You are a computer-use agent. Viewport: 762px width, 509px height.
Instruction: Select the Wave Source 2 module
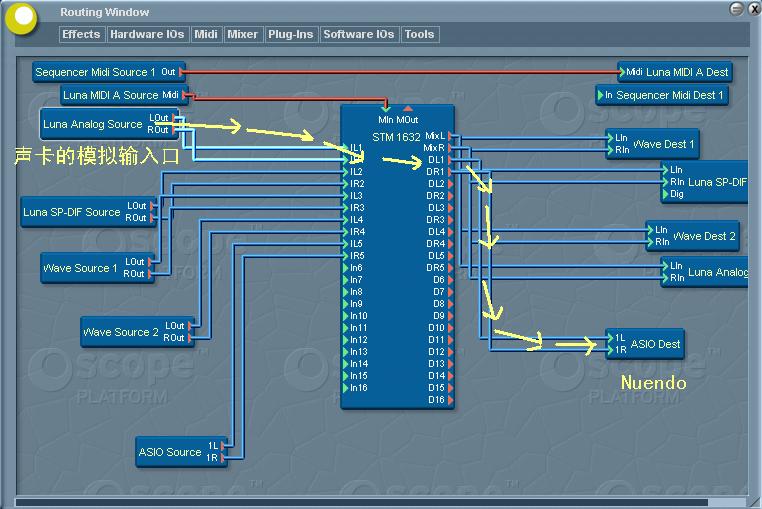point(138,332)
